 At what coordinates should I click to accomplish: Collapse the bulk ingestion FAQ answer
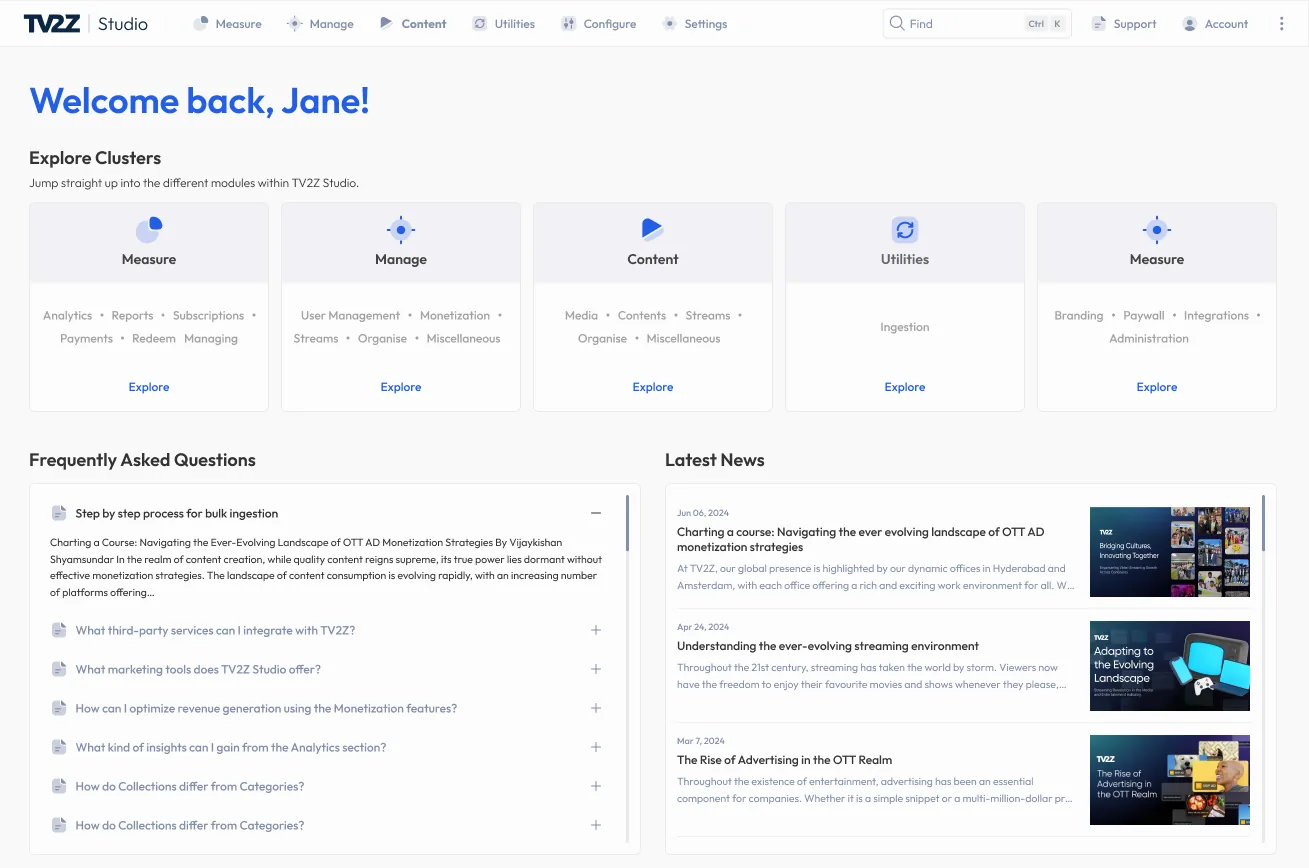[x=596, y=512]
